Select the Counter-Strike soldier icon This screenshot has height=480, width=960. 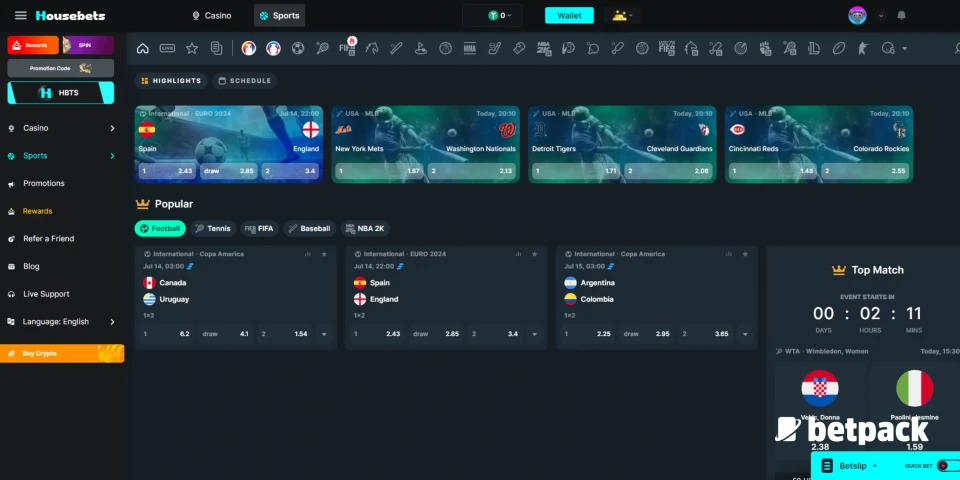point(863,48)
